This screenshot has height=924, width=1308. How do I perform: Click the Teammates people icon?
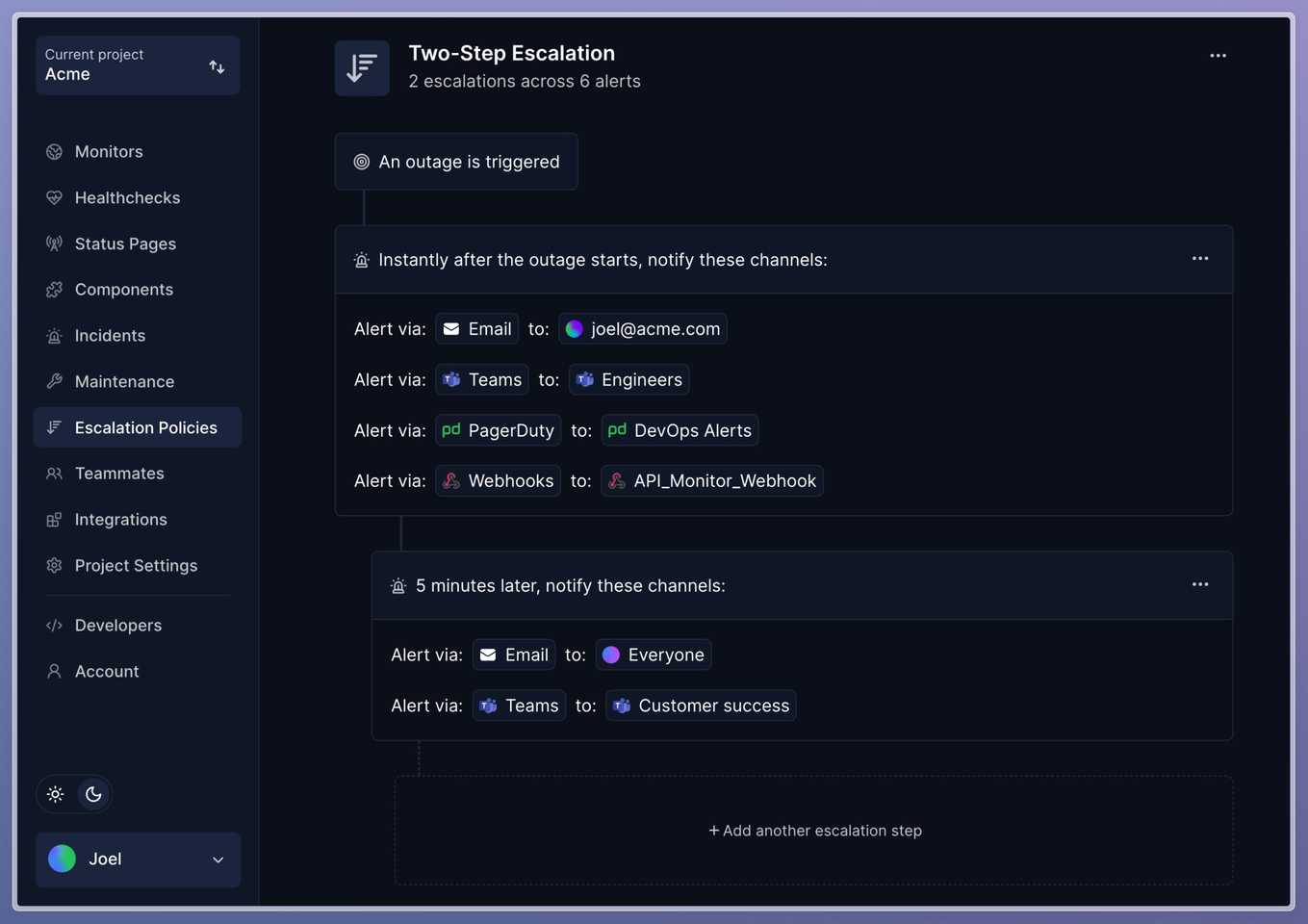coord(54,474)
